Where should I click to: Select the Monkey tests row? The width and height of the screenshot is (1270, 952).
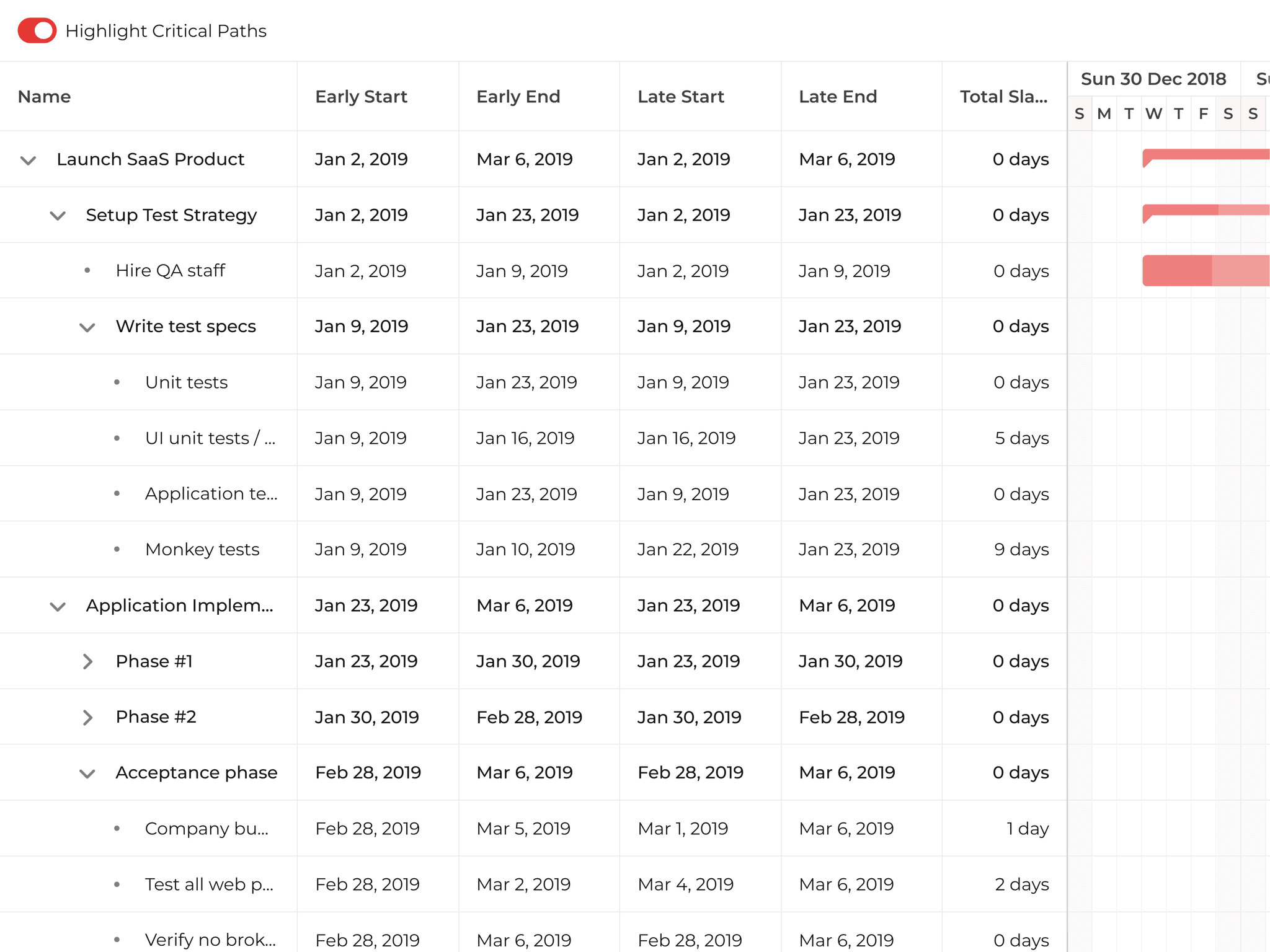pos(202,550)
